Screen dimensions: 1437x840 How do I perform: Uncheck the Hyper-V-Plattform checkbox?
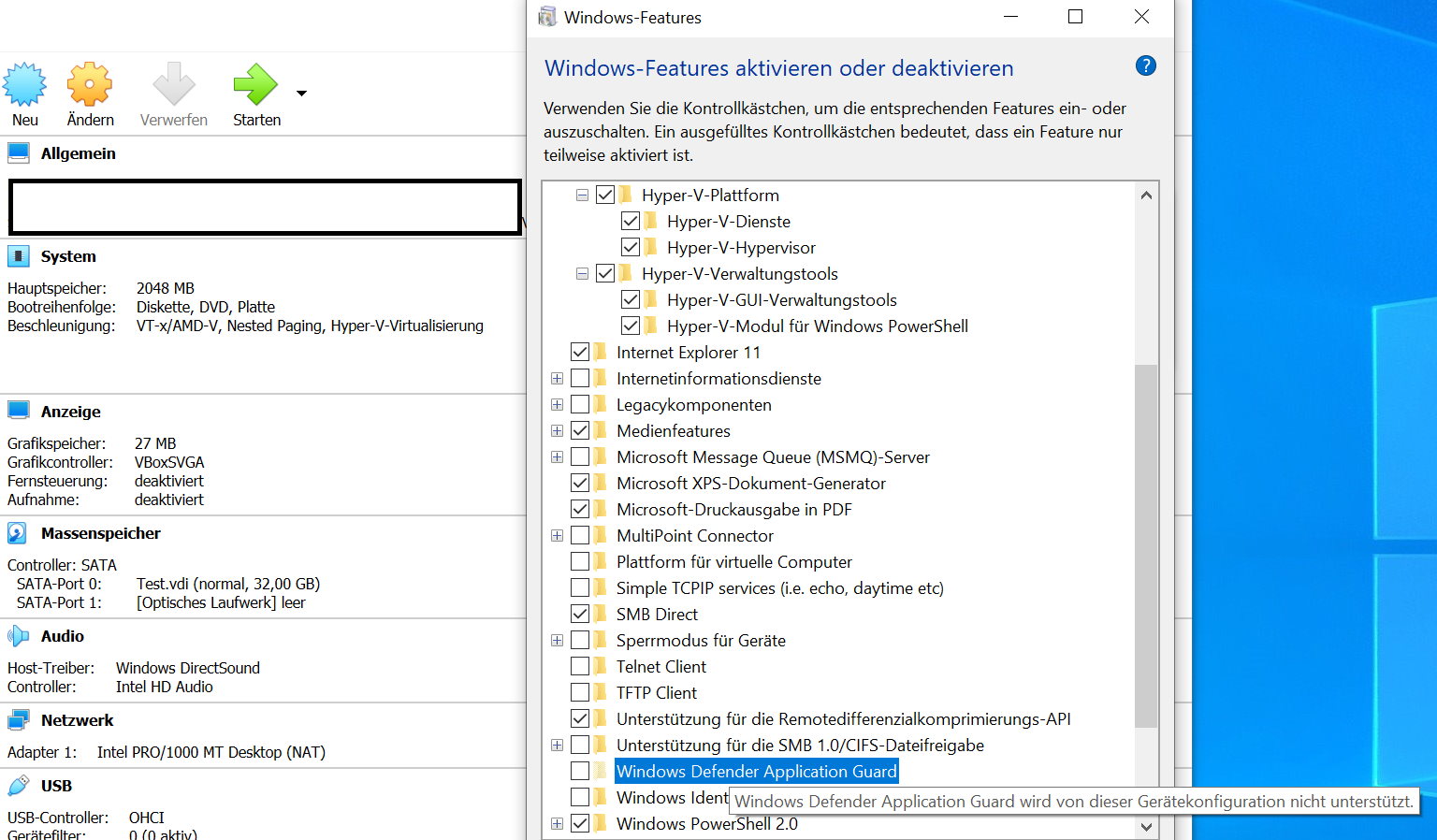pos(605,195)
